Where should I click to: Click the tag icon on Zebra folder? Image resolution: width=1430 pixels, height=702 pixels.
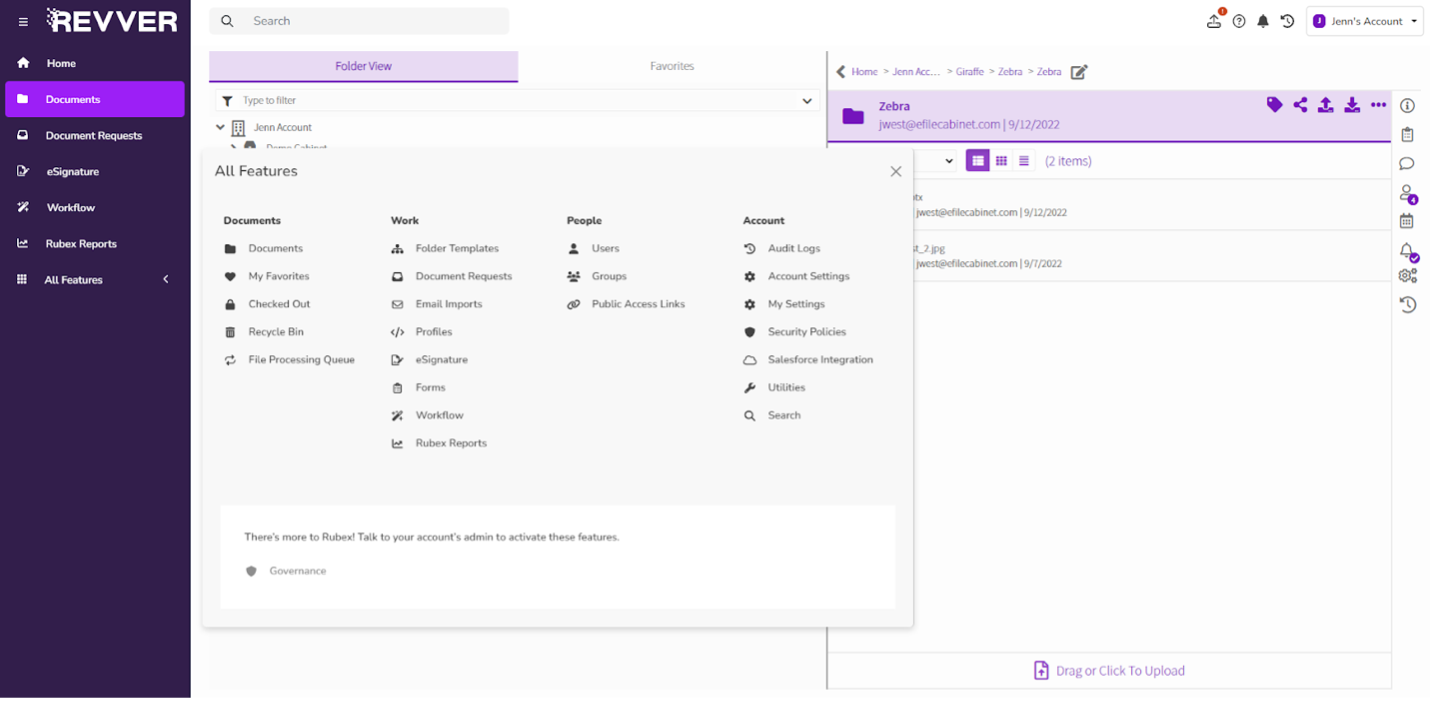pyautogui.click(x=1274, y=105)
